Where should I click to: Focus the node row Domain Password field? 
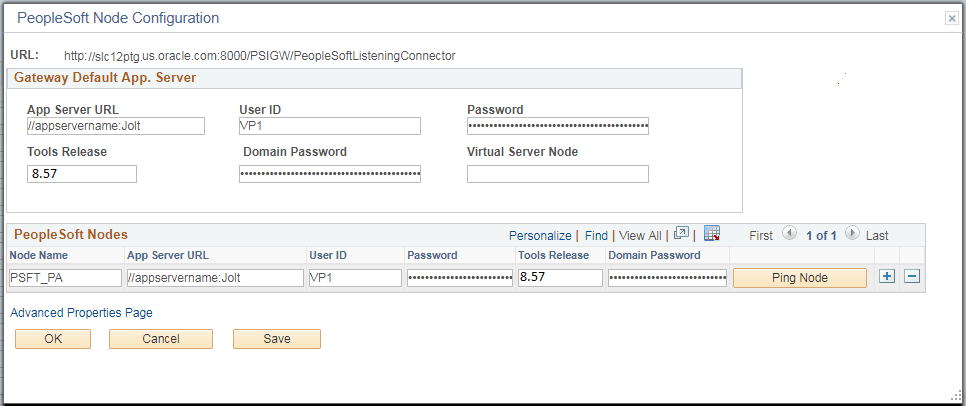click(x=667, y=278)
